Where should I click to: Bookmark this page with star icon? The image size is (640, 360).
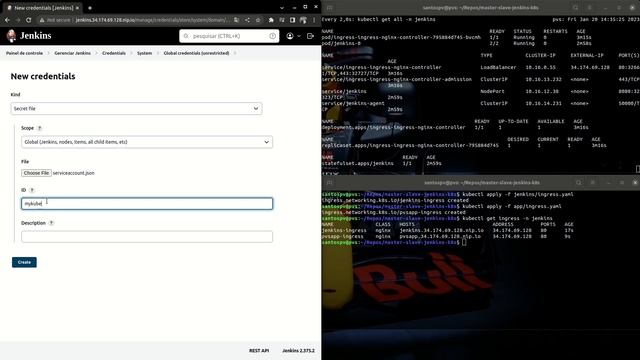click(x=258, y=20)
